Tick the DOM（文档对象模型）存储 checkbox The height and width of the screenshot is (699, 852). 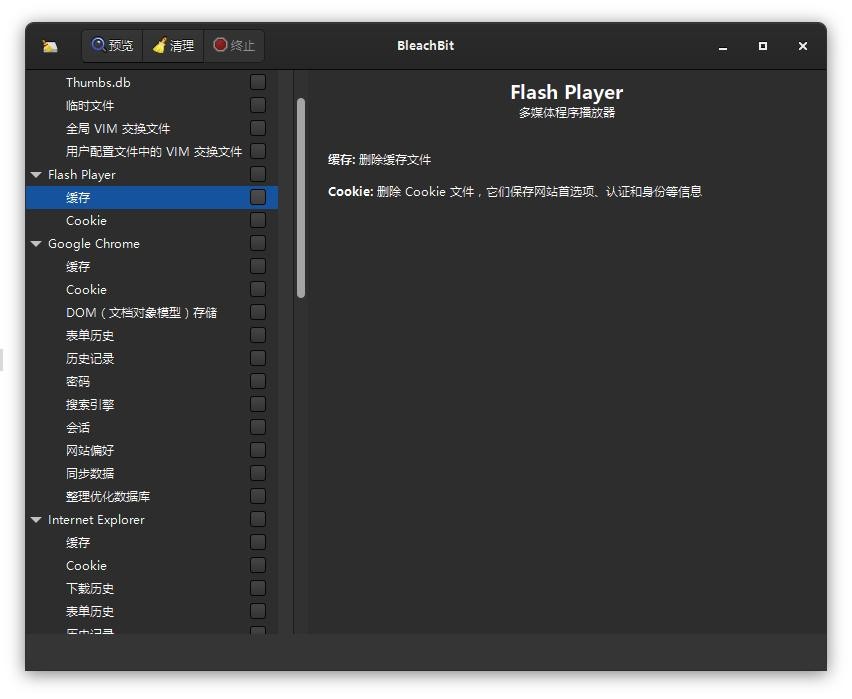pyautogui.click(x=258, y=313)
